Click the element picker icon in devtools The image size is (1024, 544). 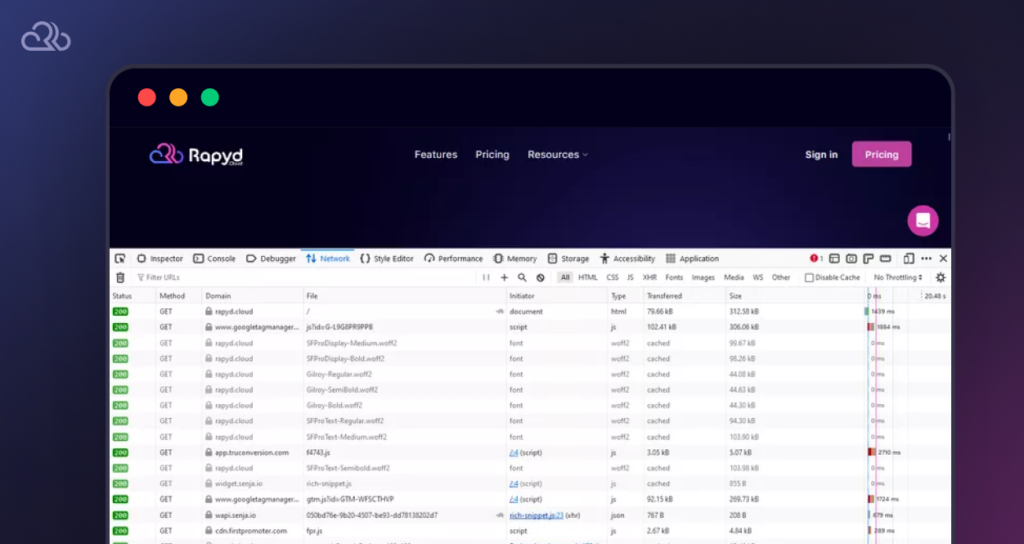[x=120, y=259]
